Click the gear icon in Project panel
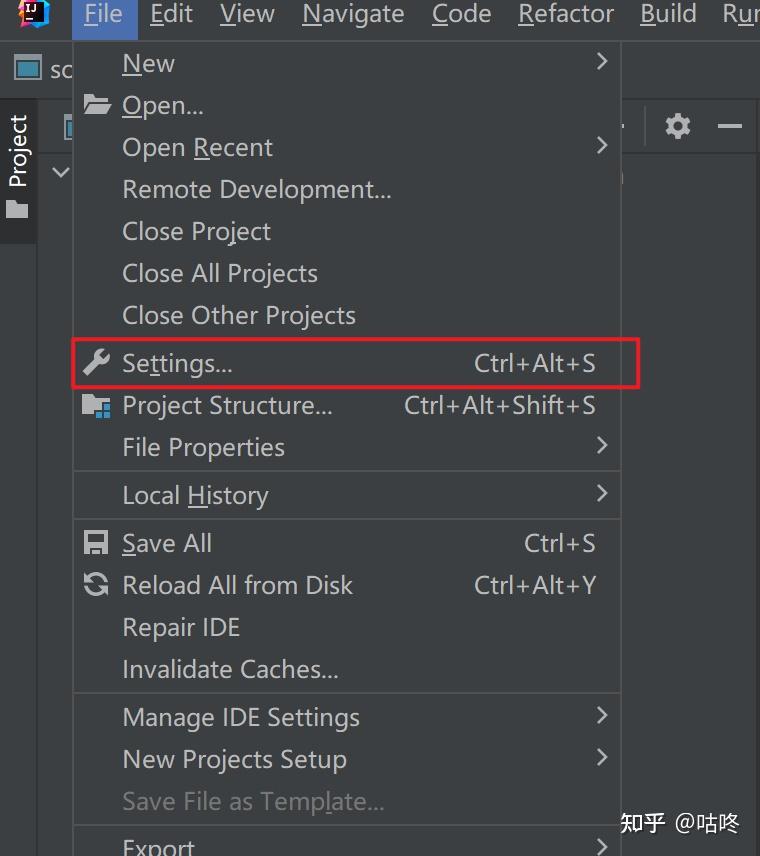Image resolution: width=760 pixels, height=856 pixels. tap(678, 126)
